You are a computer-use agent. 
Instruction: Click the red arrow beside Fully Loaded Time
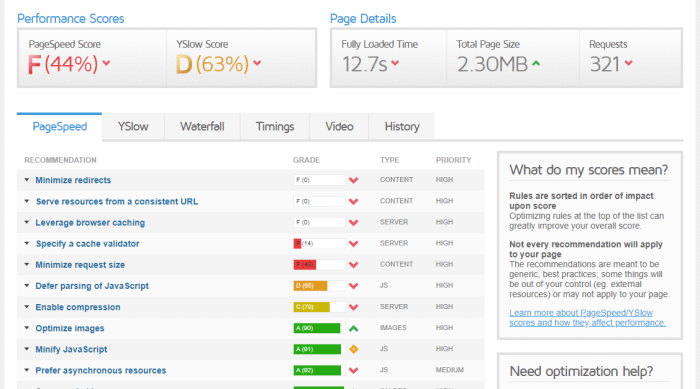(395, 63)
